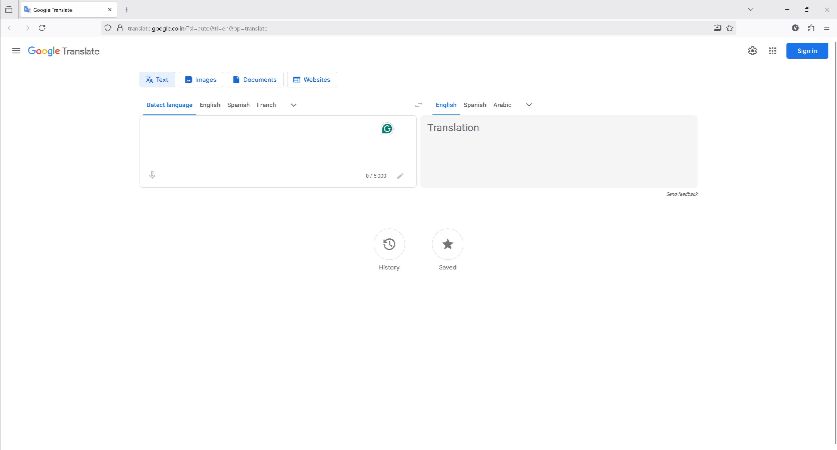Click the Grammarly icon in text box
Viewport: 837px width, 450px height.
point(387,129)
